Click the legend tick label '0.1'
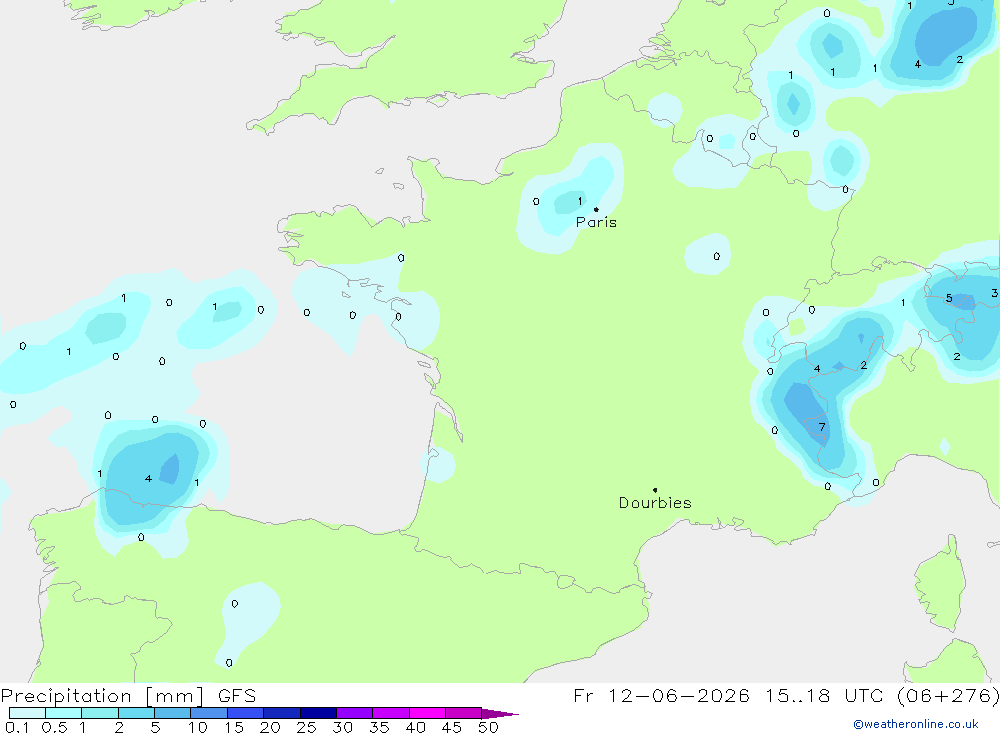 coord(17,727)
